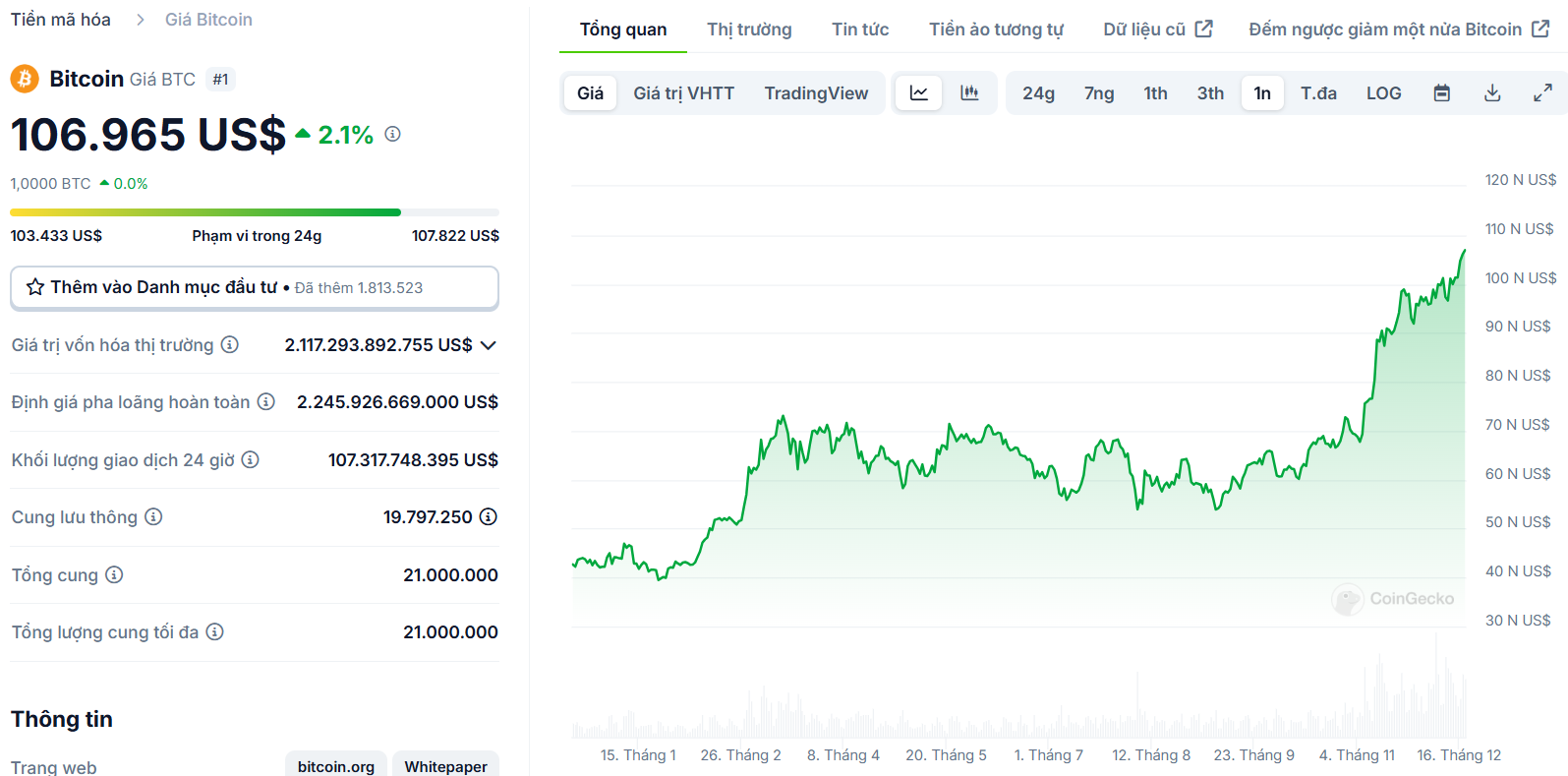Select Giá trị VHTT chart mode
Viewport: 1568px width, 776px height.
coord(684,93)
